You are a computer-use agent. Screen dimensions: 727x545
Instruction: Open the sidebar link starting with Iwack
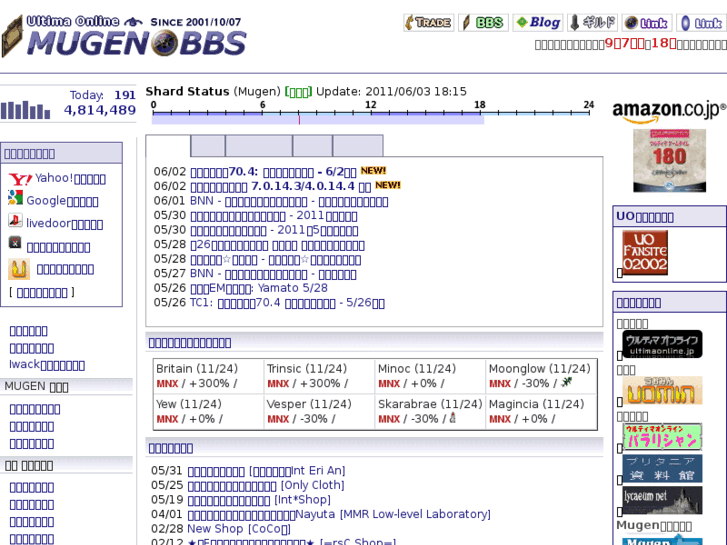pos(47,365)
